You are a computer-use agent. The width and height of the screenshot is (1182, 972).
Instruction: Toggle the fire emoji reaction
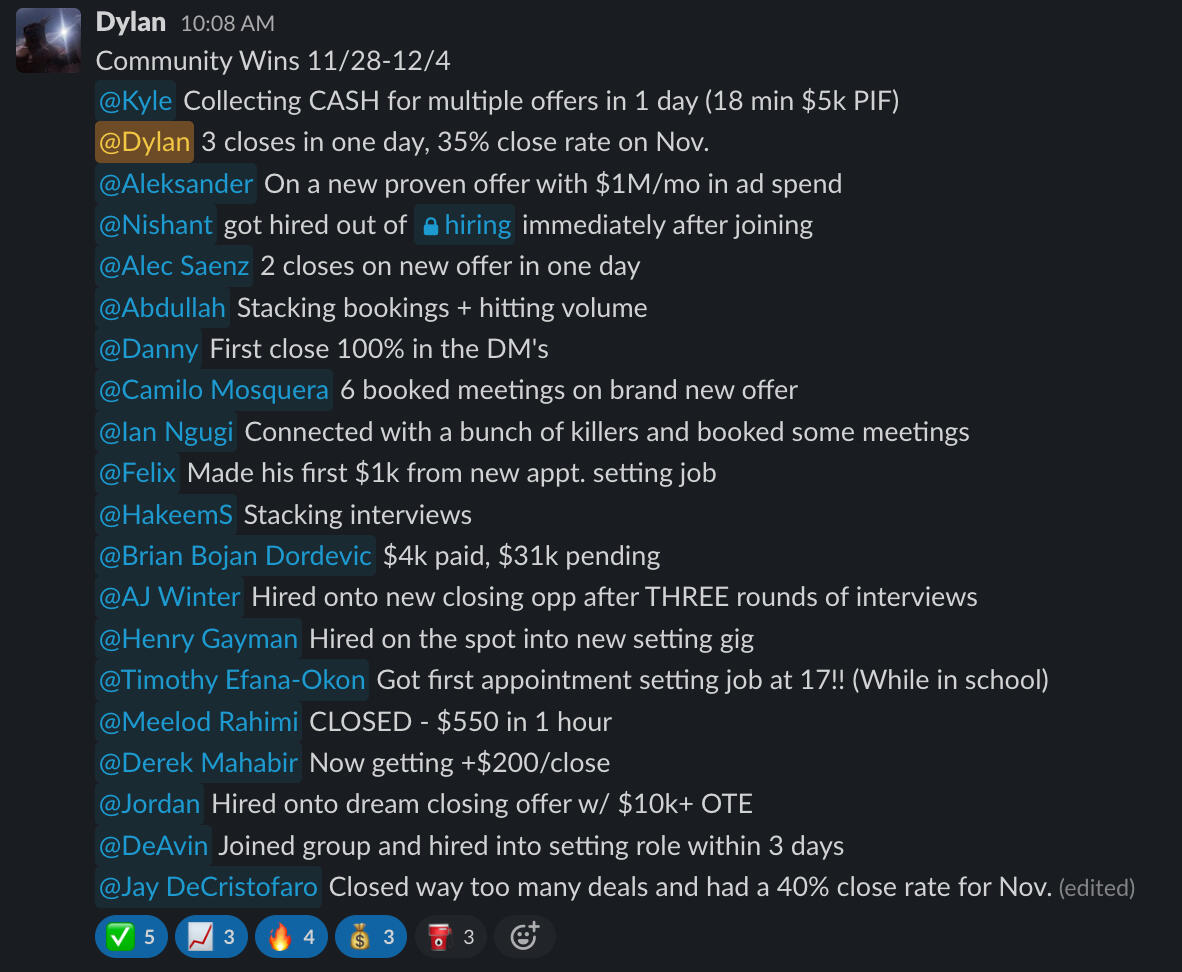point(290,937)
